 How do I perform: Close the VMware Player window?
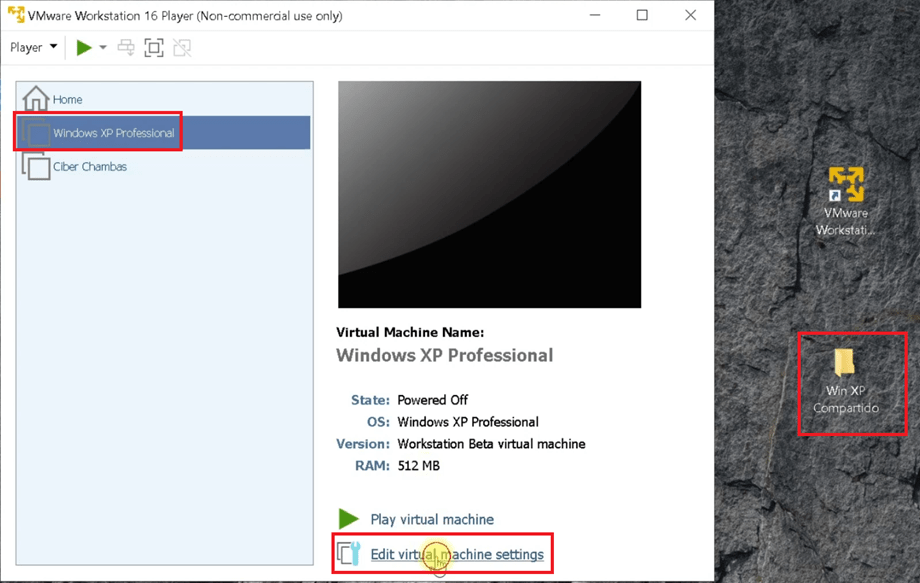tap(691, 15)
